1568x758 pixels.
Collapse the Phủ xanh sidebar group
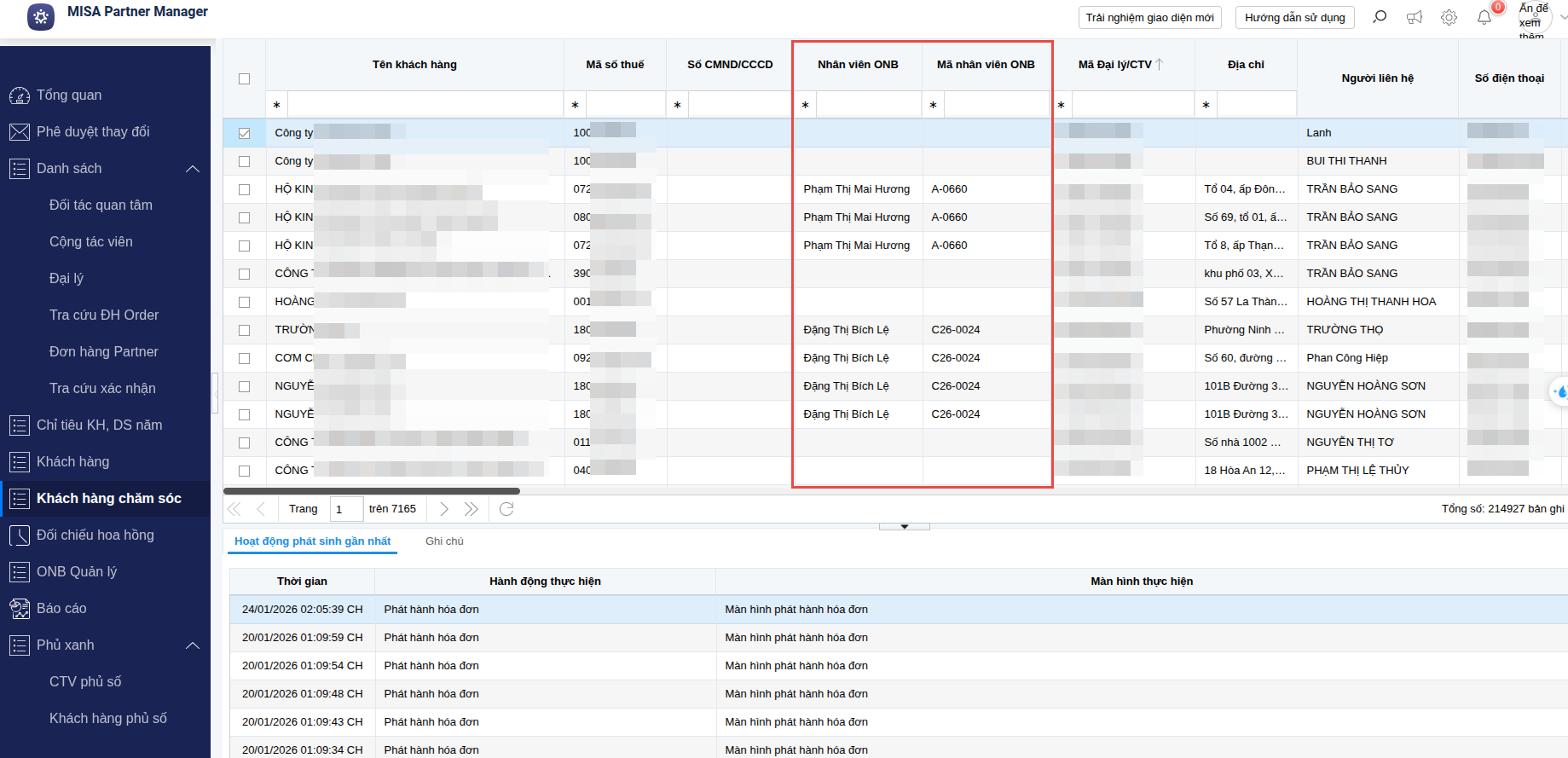click(193, 645)
